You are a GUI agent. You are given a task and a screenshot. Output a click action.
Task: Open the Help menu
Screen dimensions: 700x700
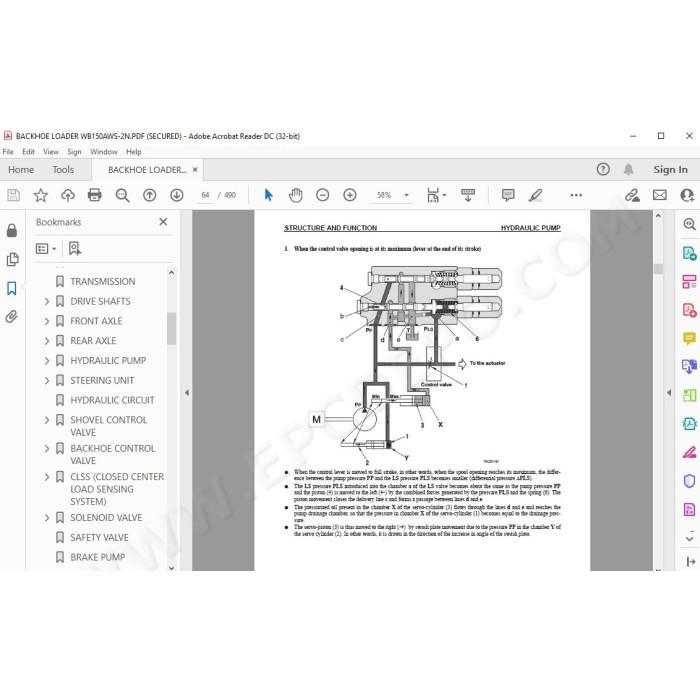(133, 152)
